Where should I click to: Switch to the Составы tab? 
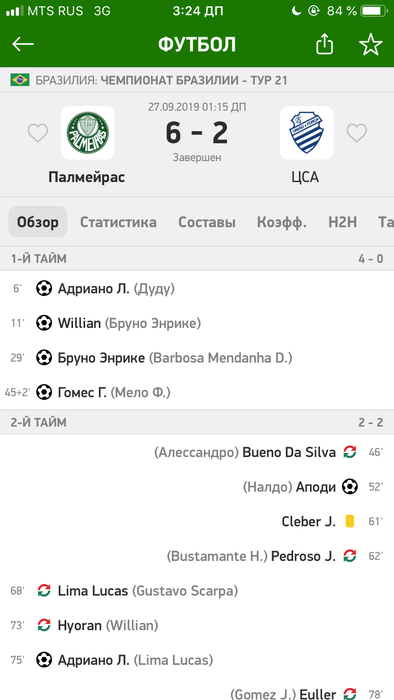(207, 222)
